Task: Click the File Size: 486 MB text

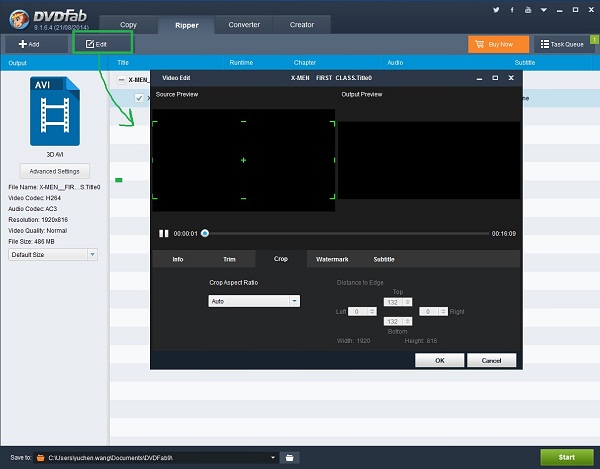Action: 31,241
